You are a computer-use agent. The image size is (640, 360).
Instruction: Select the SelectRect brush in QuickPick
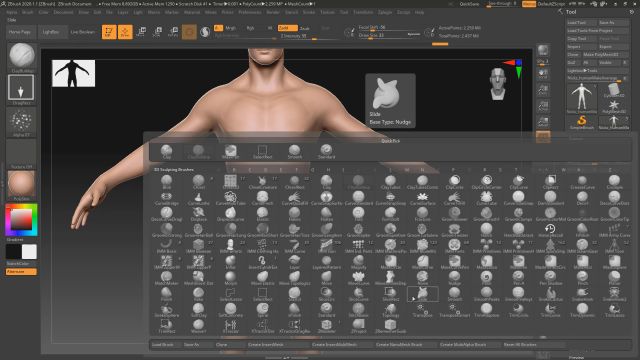tap(262, 151)
